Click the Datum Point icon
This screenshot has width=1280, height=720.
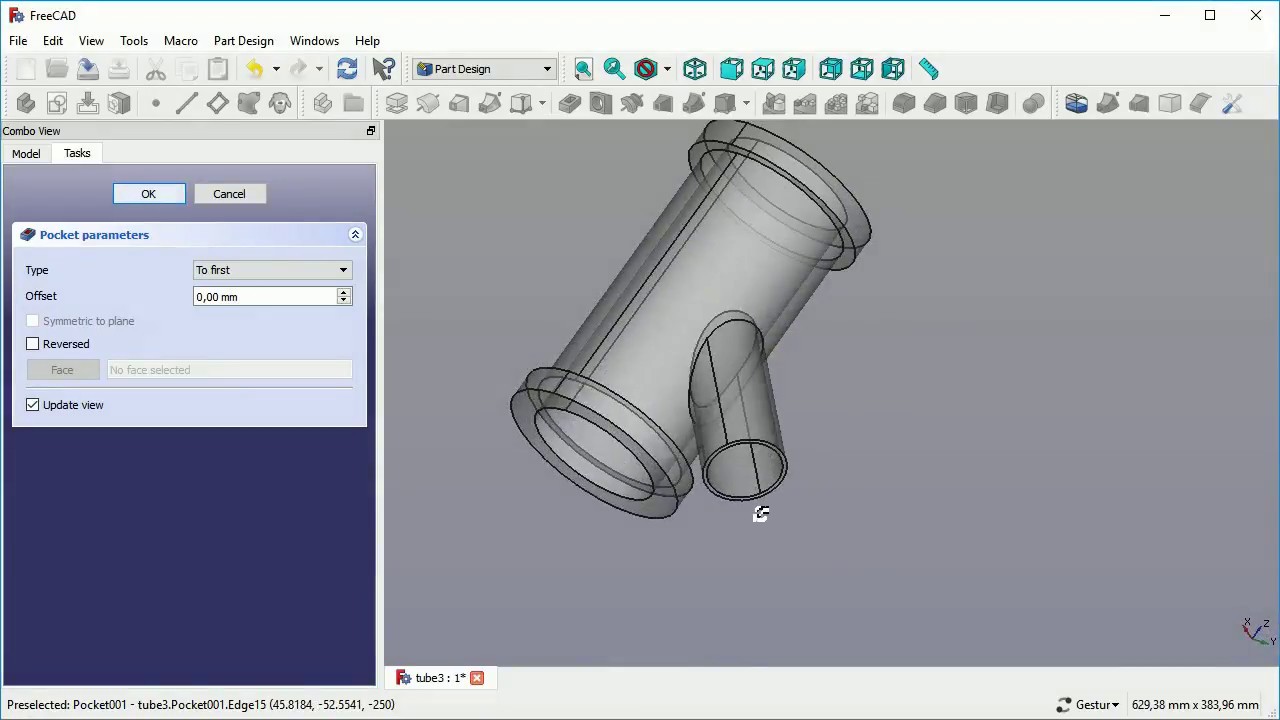tap(156, 103)
